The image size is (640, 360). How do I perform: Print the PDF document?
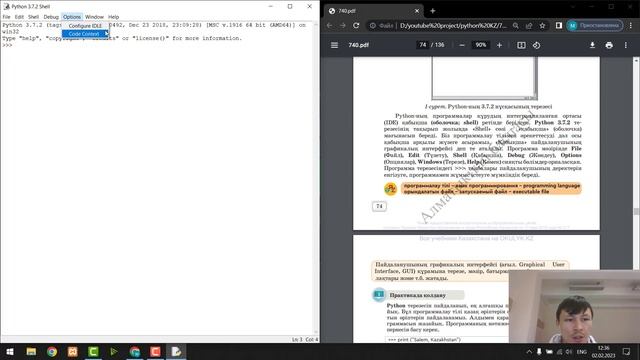(x=609, y=45)
